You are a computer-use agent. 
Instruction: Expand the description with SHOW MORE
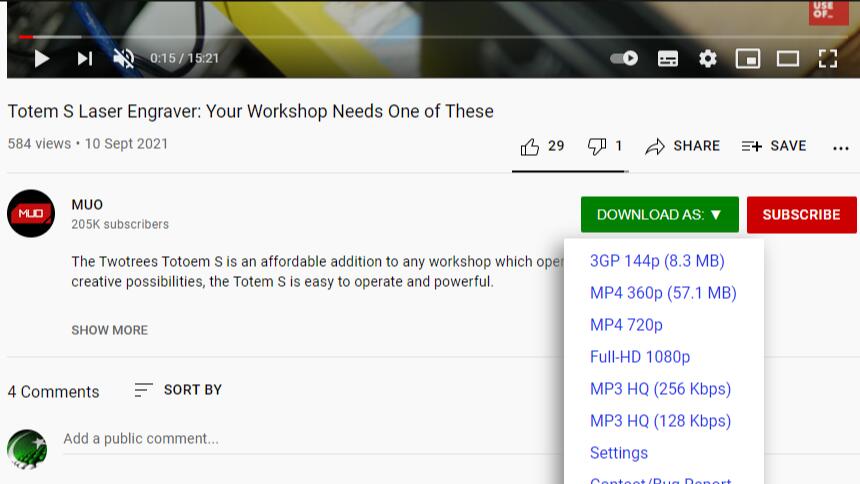(110, 330)
